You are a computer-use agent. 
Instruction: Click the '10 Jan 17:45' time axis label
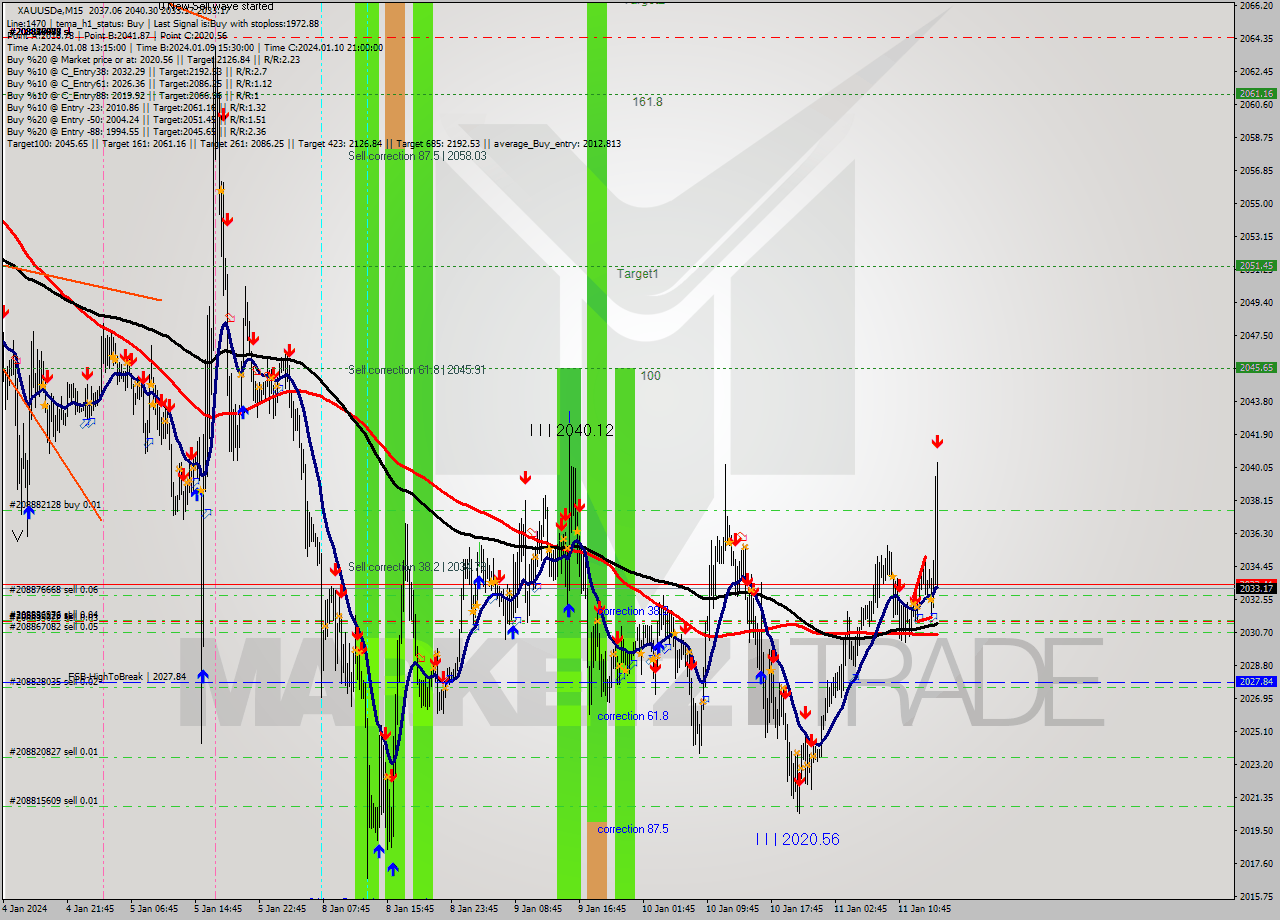coord(796,909)
